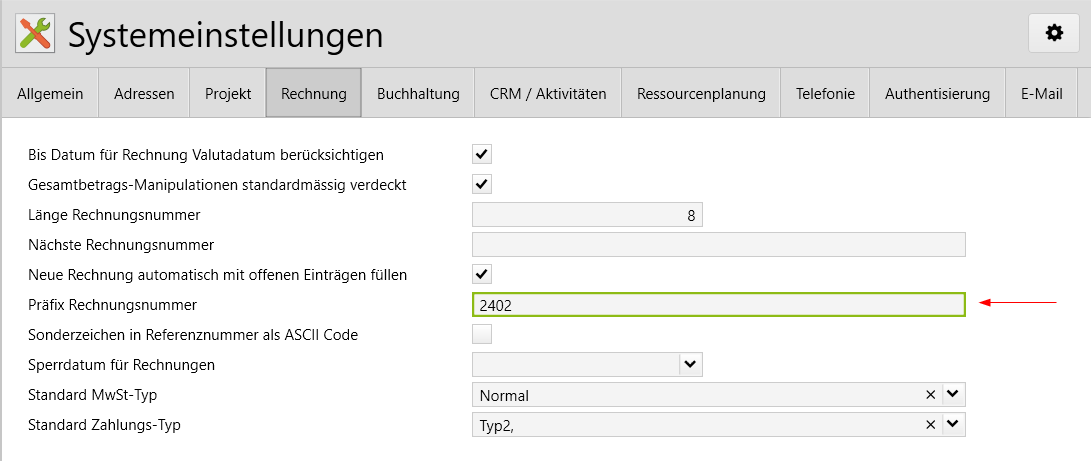Clear the Standard MwSt-Typ selection
This screenshot has width=1092, height=474.
[x=930, y=395]
